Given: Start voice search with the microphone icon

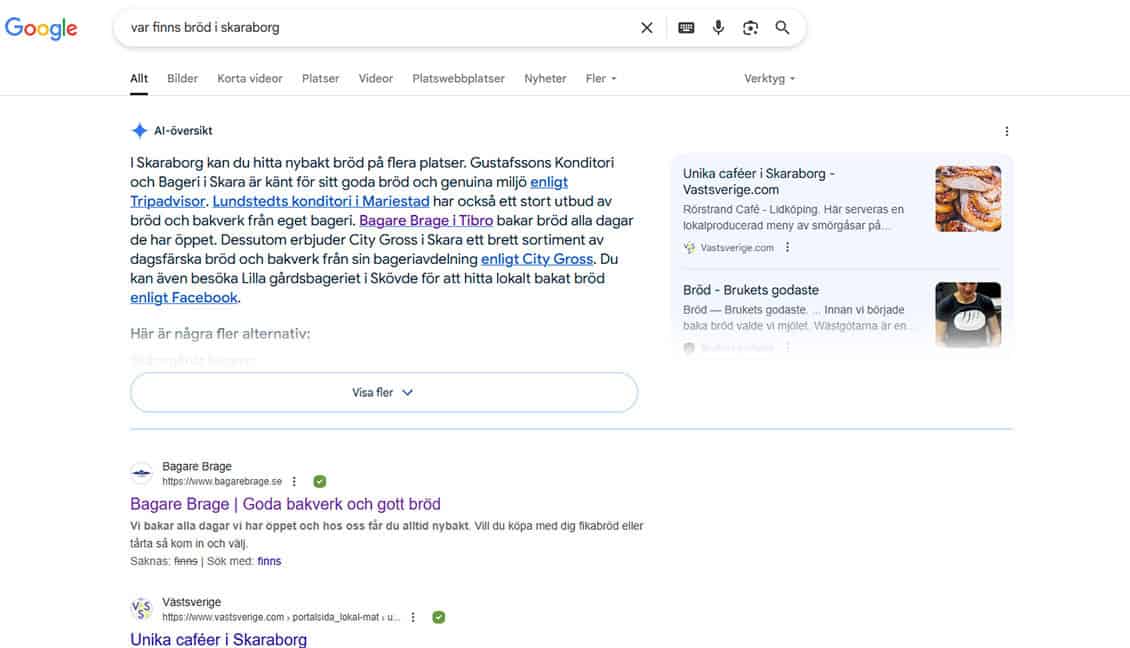Looking at the screenshot, I should point(718,27).
